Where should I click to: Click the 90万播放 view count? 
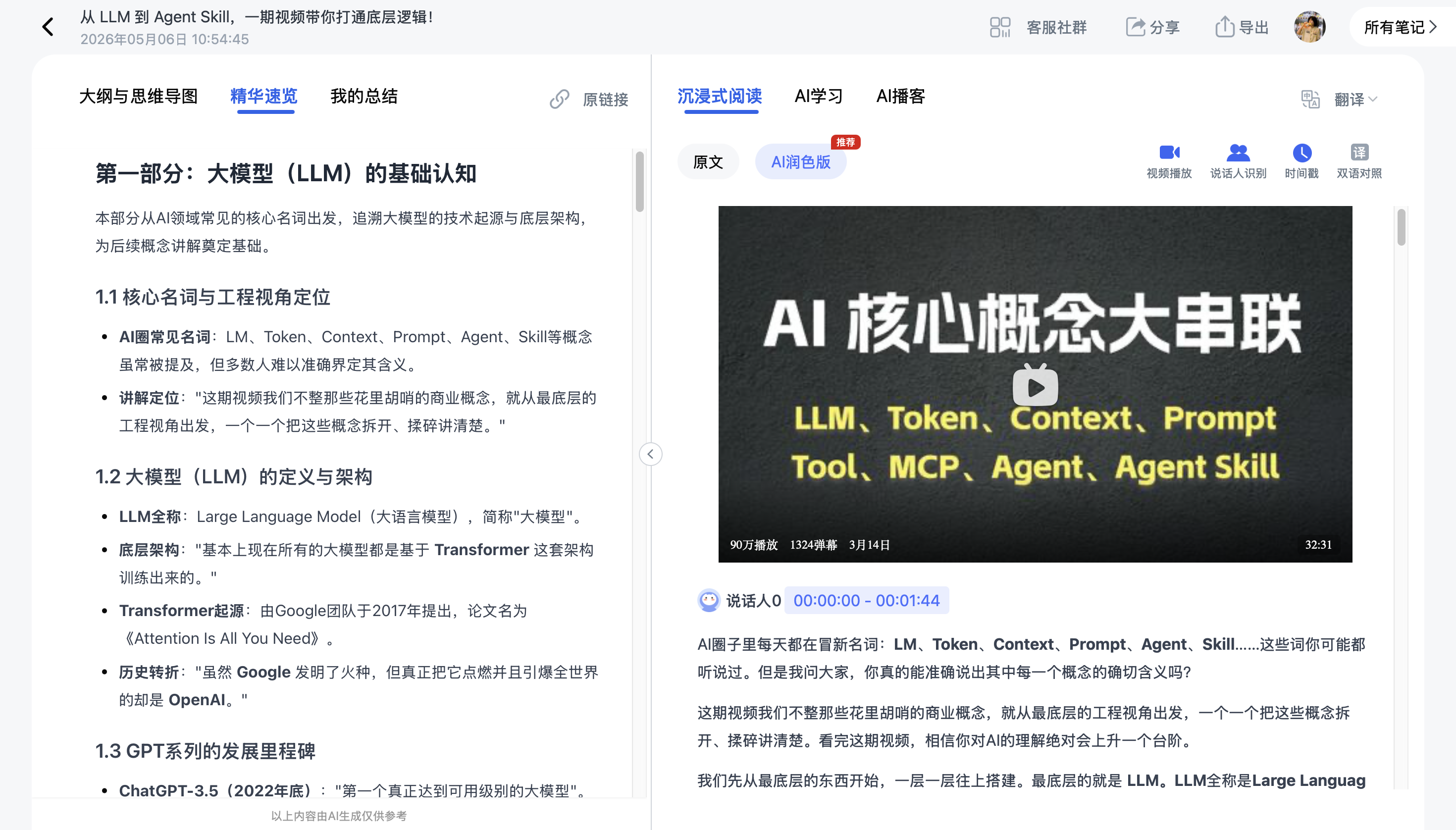coord(754,544)
